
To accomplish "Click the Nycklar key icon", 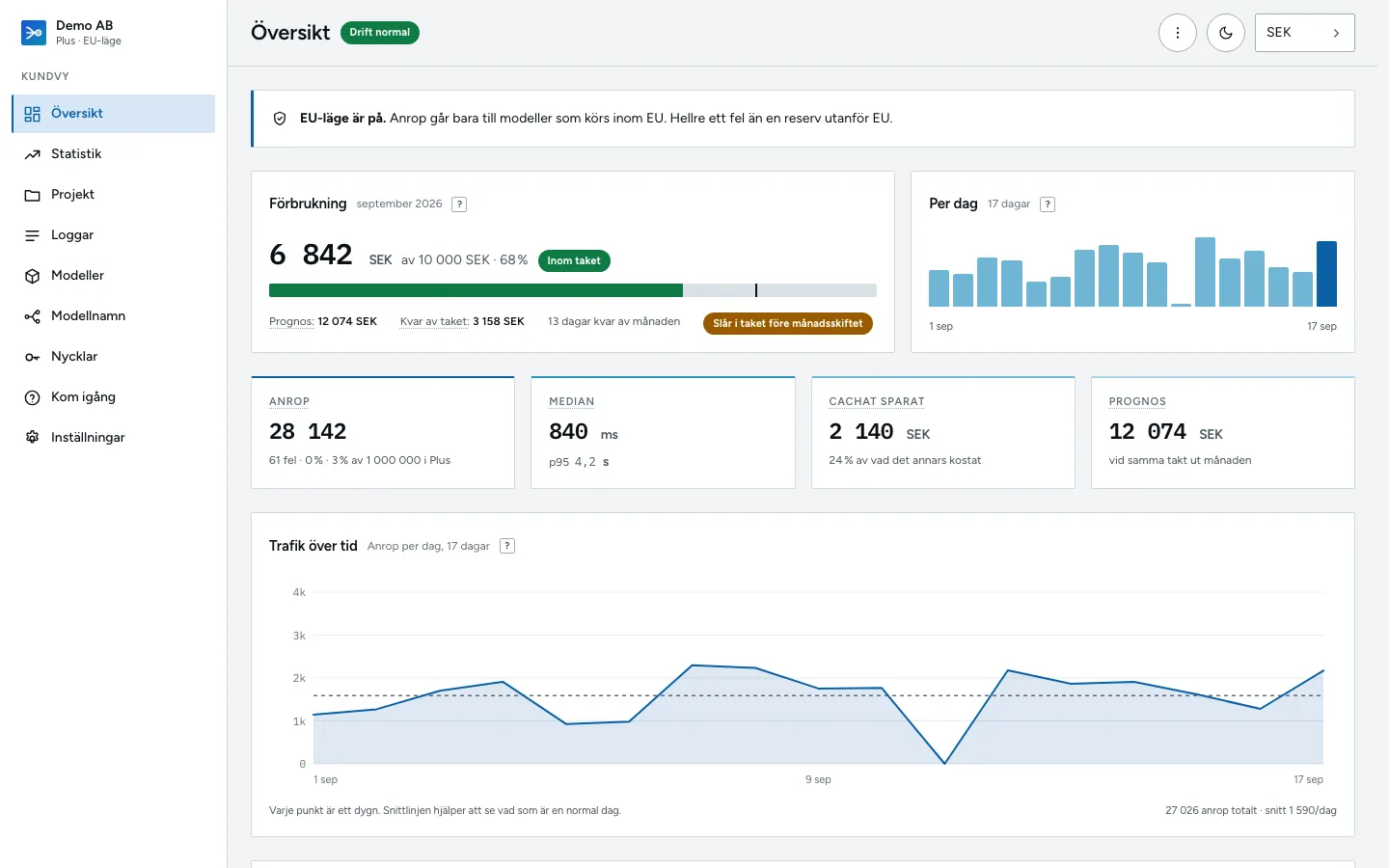I will click(x=33, y=357).
